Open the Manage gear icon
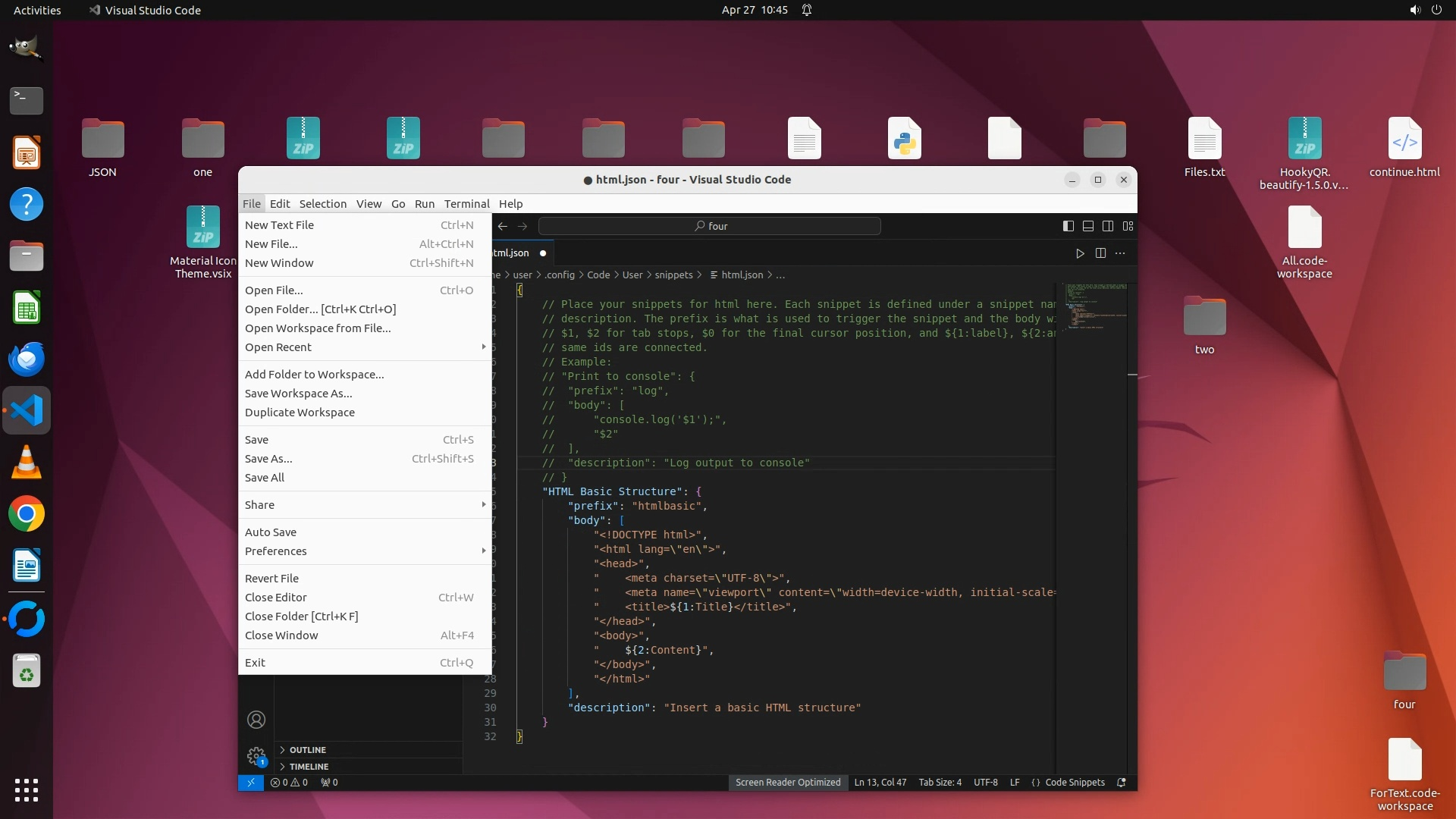Image resolution: width=1456 pixels, height=819 pixels. pyautogui.click(x=256, y=756)
